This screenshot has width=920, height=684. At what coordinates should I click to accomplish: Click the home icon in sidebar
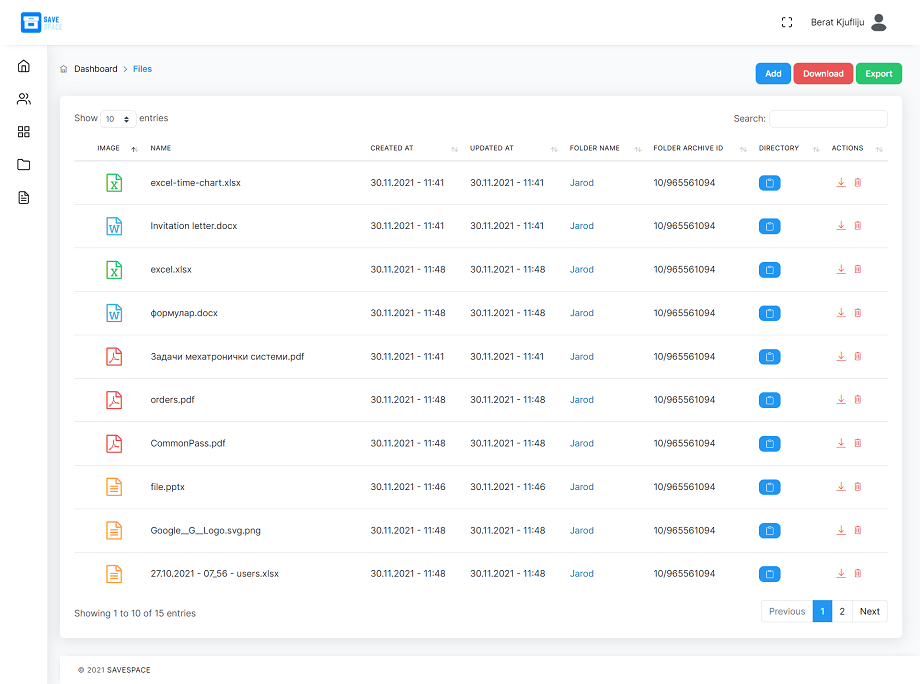[24, 66]
